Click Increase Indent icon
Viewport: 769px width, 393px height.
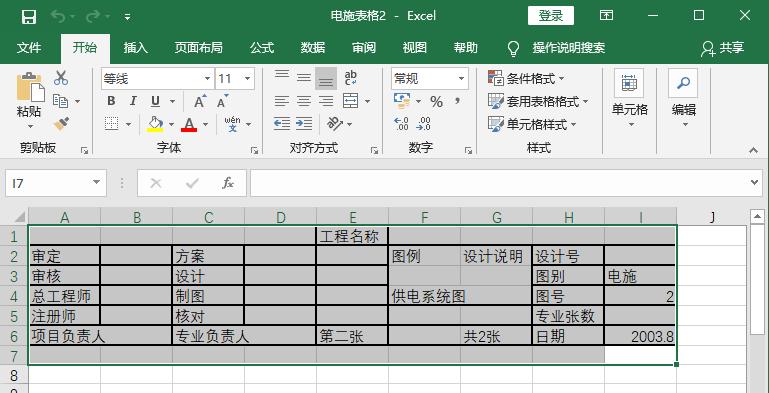(304, 124)
